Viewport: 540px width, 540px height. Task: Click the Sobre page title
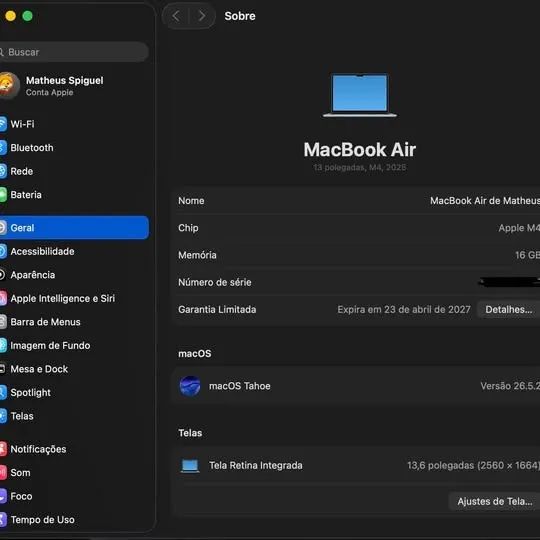tap(240, 16)
